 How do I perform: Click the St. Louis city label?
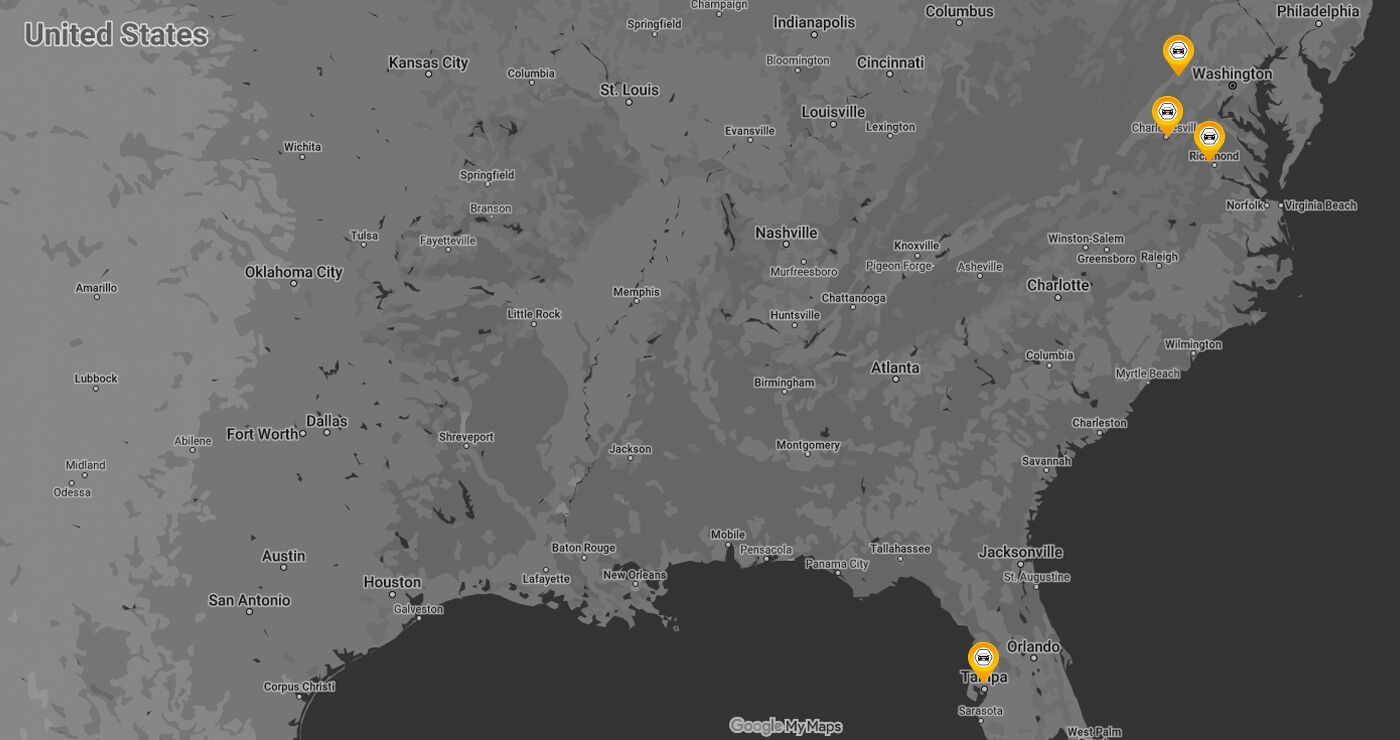tap(629, 90)
